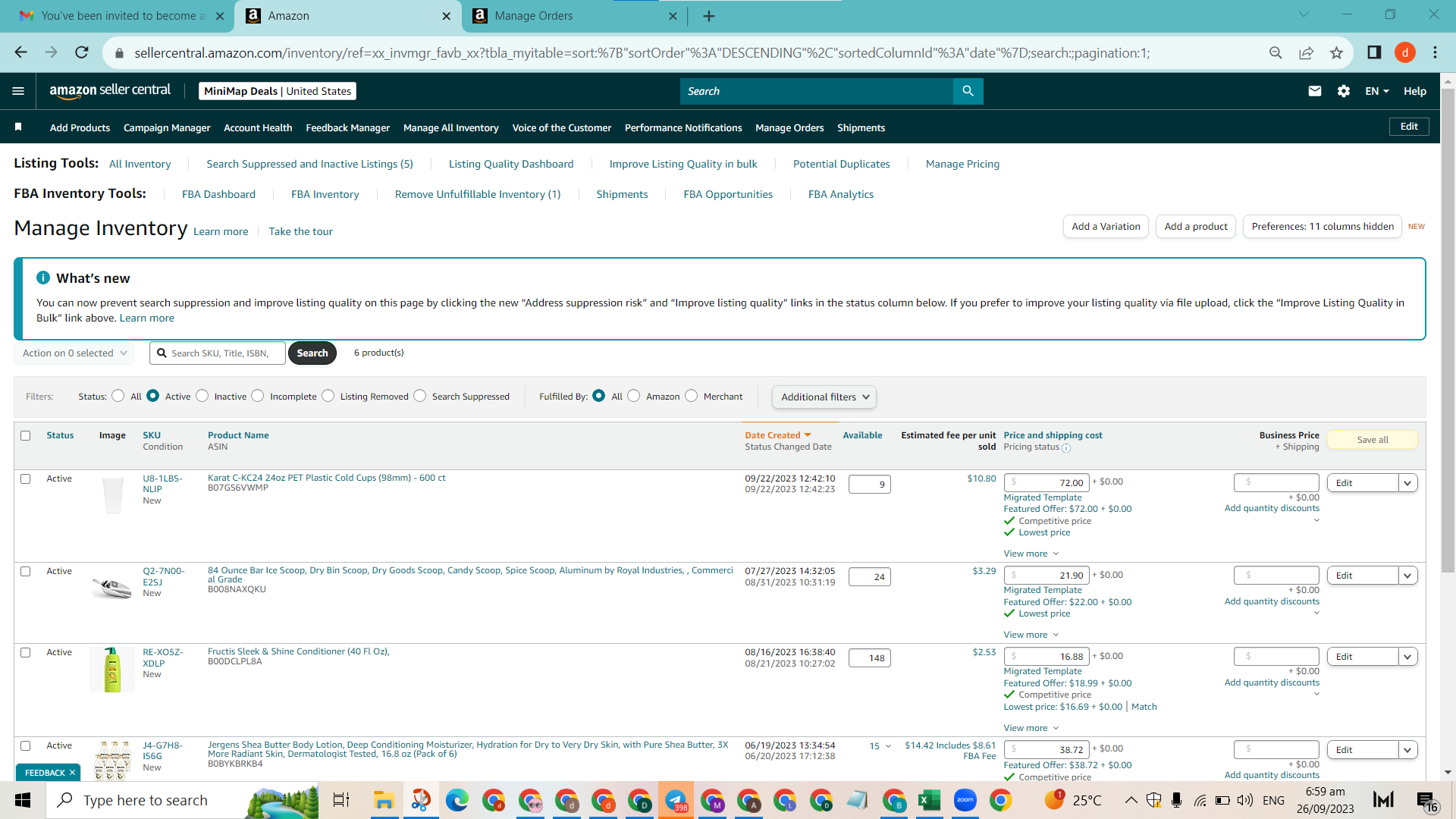The width and height of the screenshot is (1456, 819).
Task: Open a new browser tab with plus icon
Action: click(x=709, y=16)
